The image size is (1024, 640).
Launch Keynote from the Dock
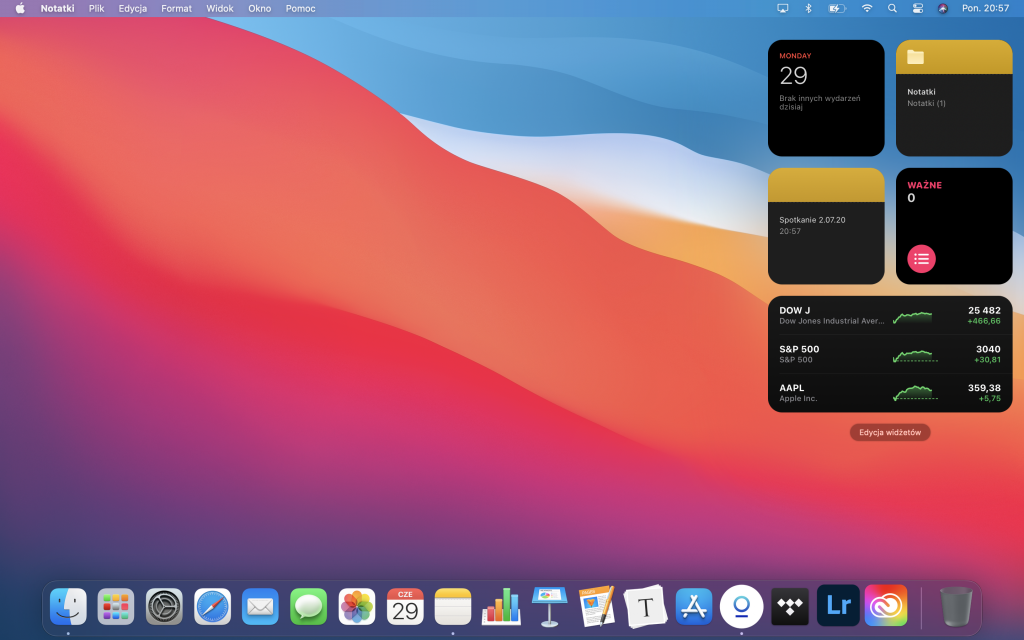548,606
